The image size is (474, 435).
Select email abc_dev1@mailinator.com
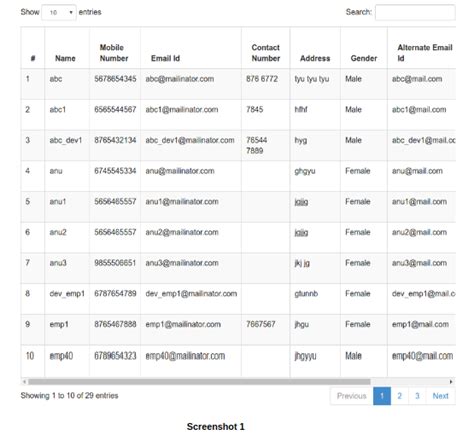pos(190,140)
